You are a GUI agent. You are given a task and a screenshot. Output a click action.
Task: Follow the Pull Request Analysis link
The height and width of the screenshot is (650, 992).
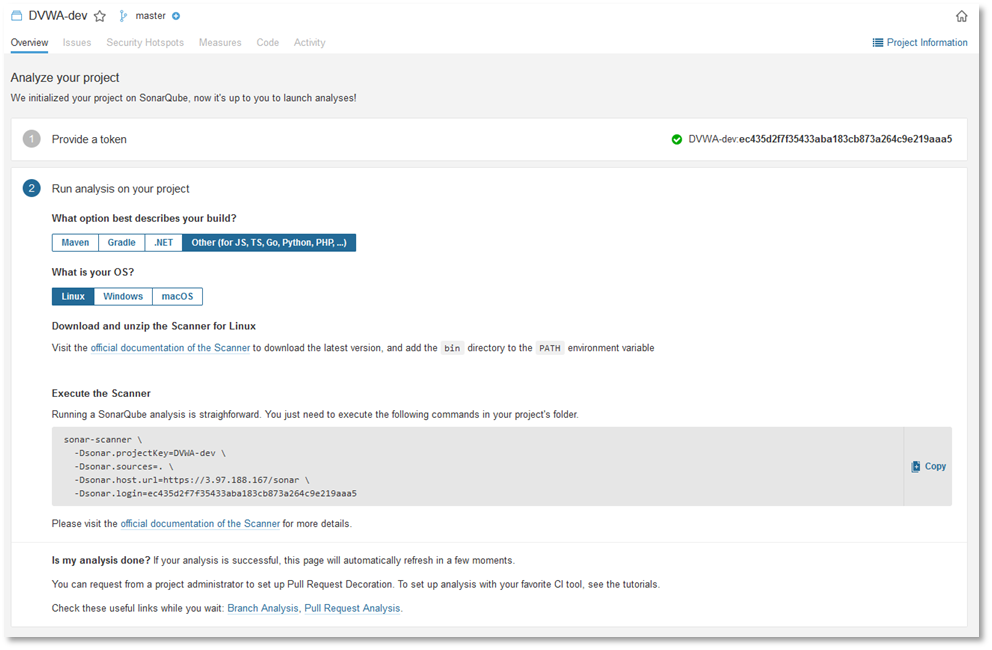click(352, 608)
